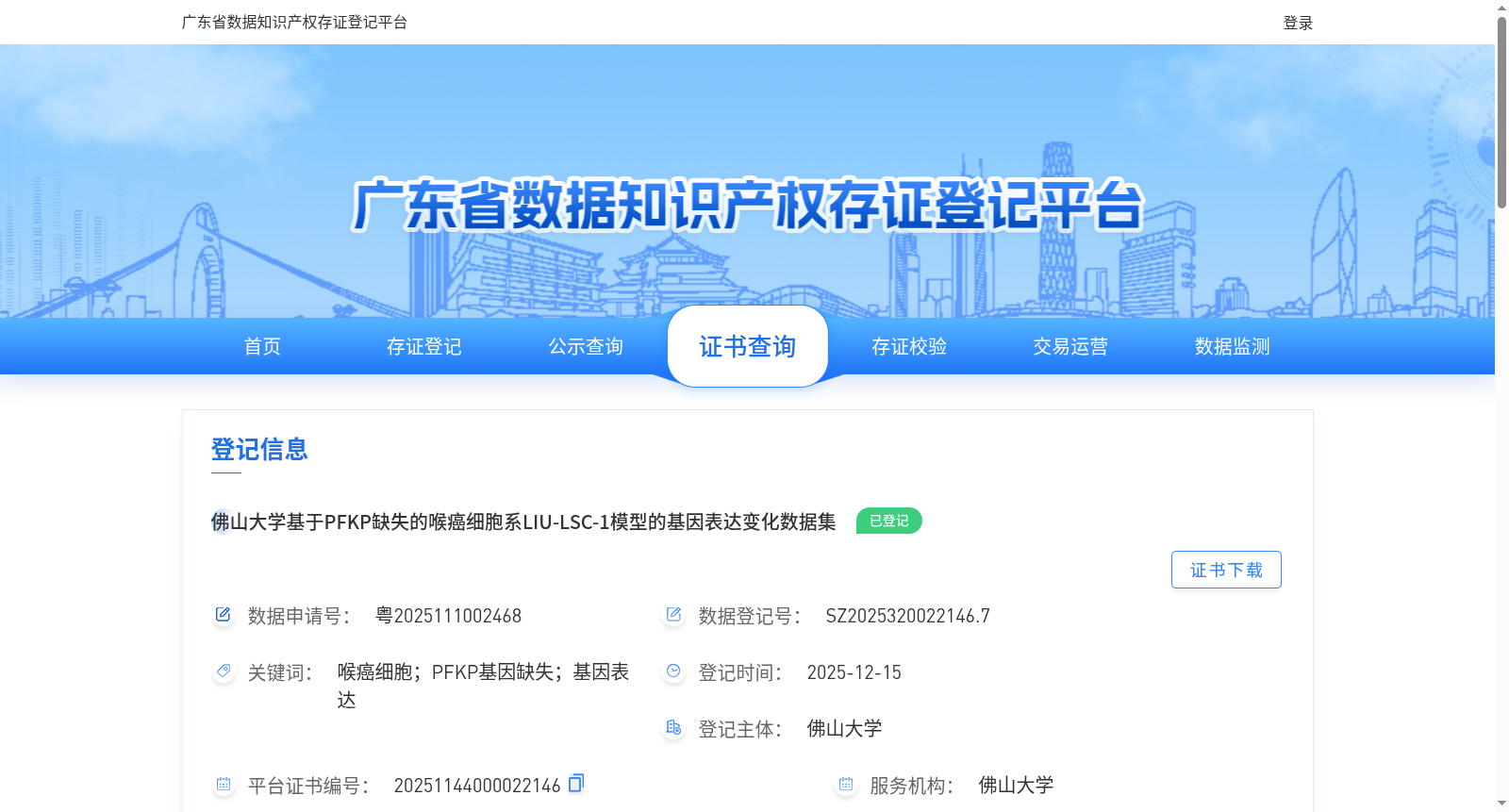This screenshot has width=1509, height=812.
Task: Click the 登记时间 label
Action: 740,672
